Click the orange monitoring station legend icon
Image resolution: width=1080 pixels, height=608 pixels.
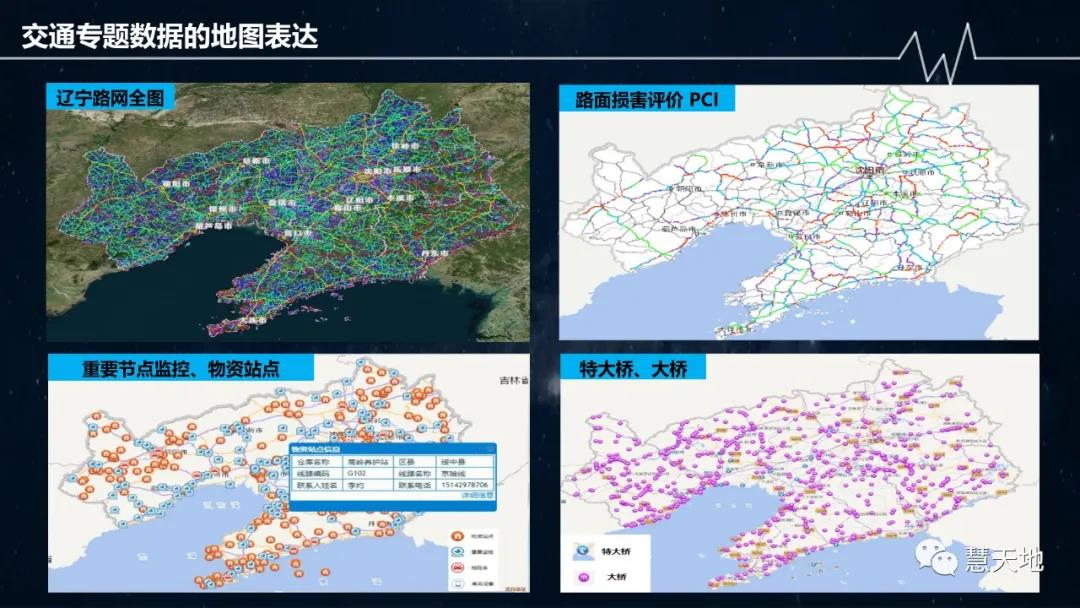(457, 535)
